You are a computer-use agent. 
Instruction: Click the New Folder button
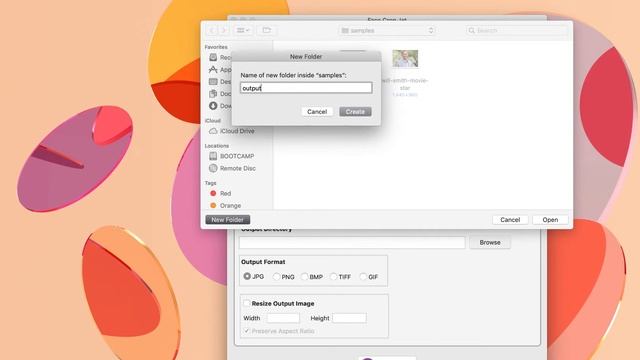point(227,220)
